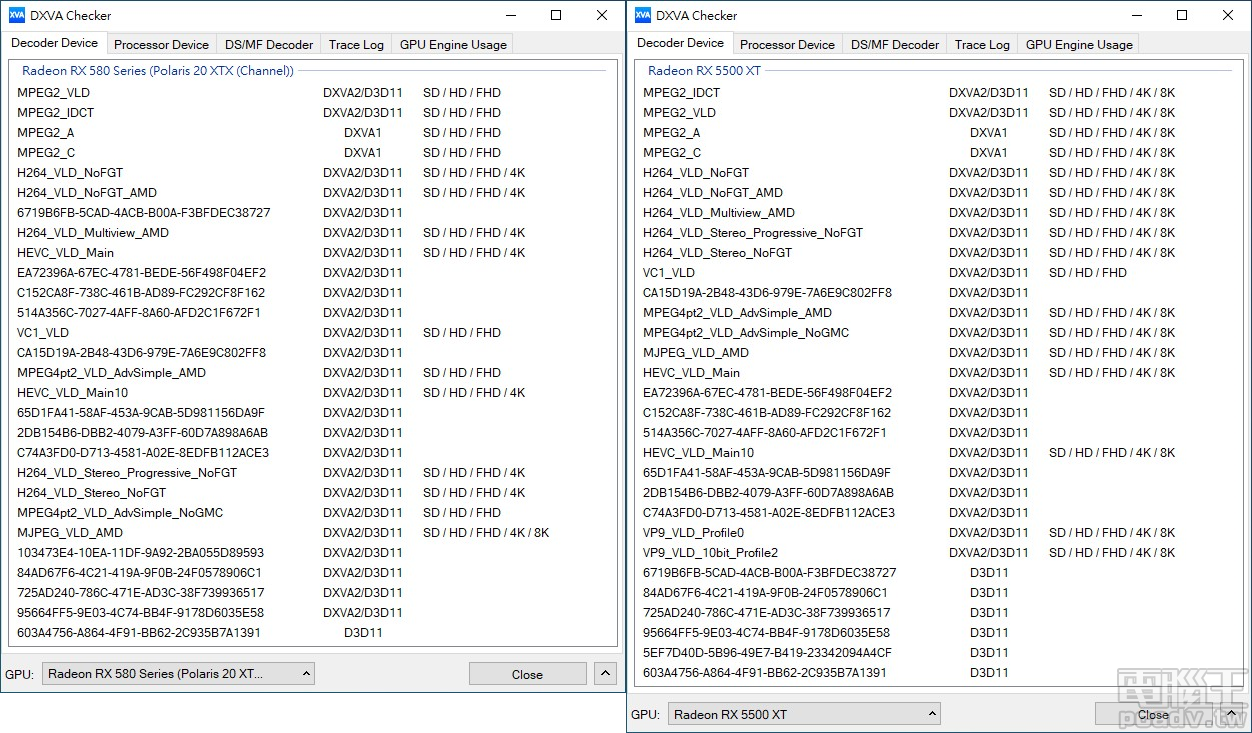Click the Radeon RX 5500 XT group header
The width and height of the screenshot is (1252, 733).
pos(704,71)
